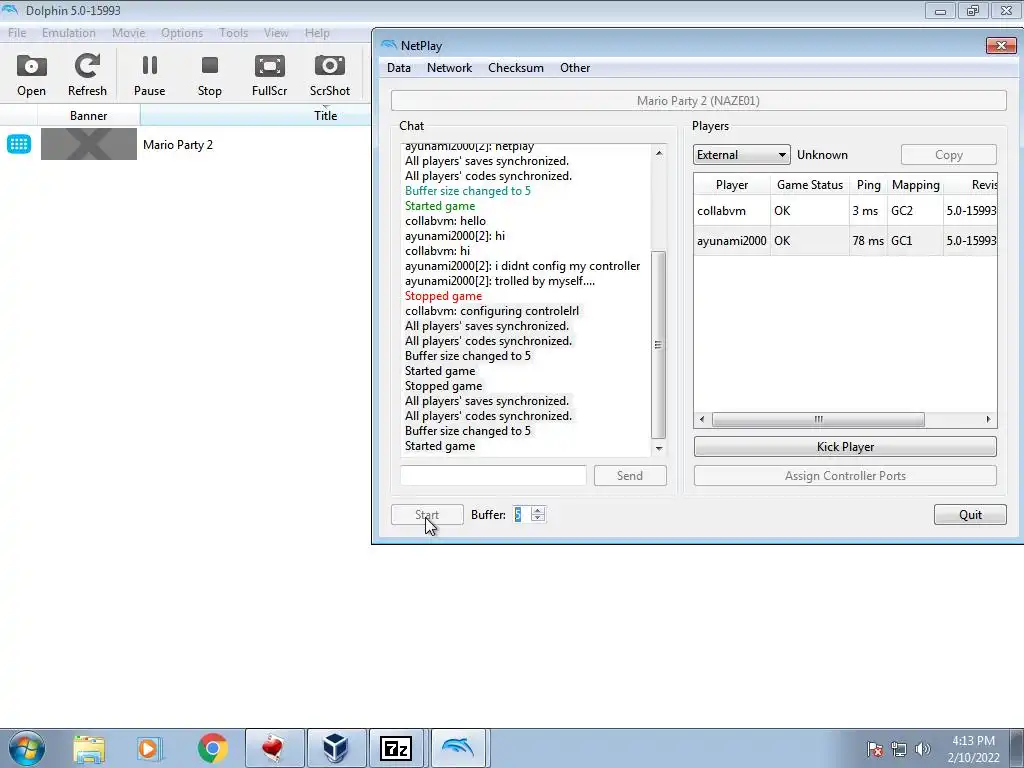1024x768 pixels.
Task: Click the players list horizontal scrollbar thumb
Action: pyautogui.click(x=818, y=419)
